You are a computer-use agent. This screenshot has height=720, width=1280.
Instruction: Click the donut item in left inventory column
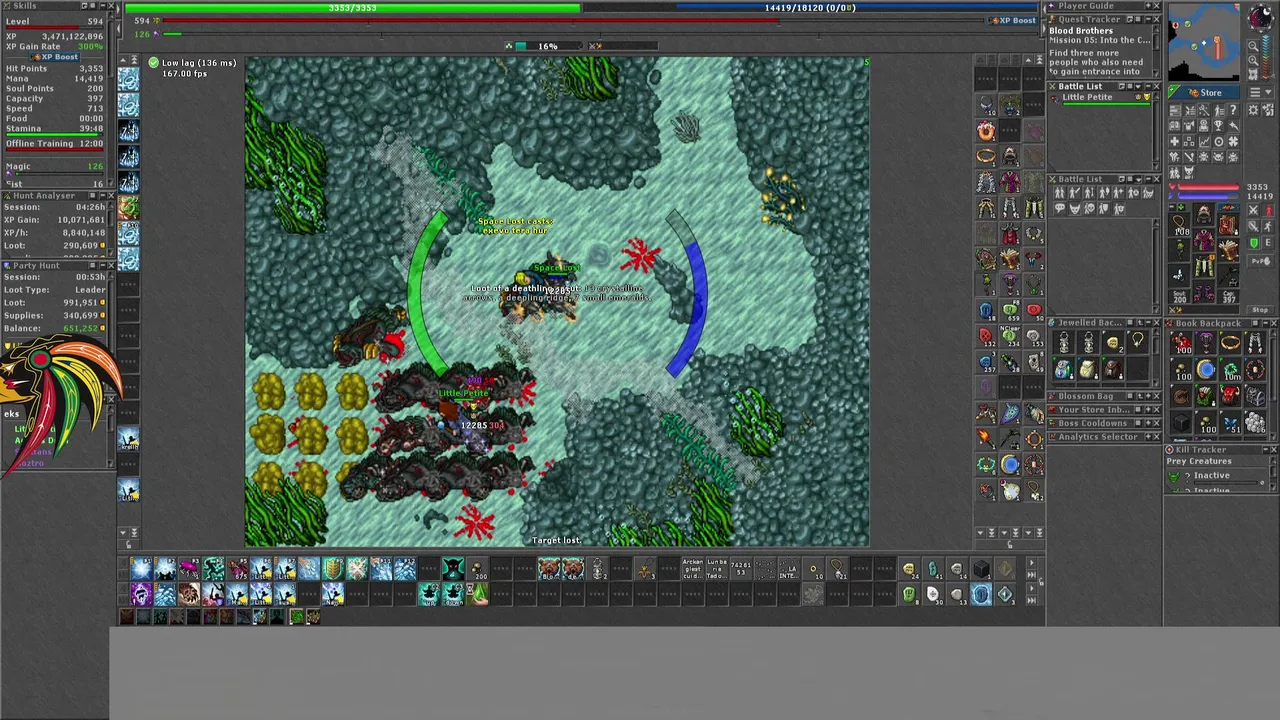(985, 129)
